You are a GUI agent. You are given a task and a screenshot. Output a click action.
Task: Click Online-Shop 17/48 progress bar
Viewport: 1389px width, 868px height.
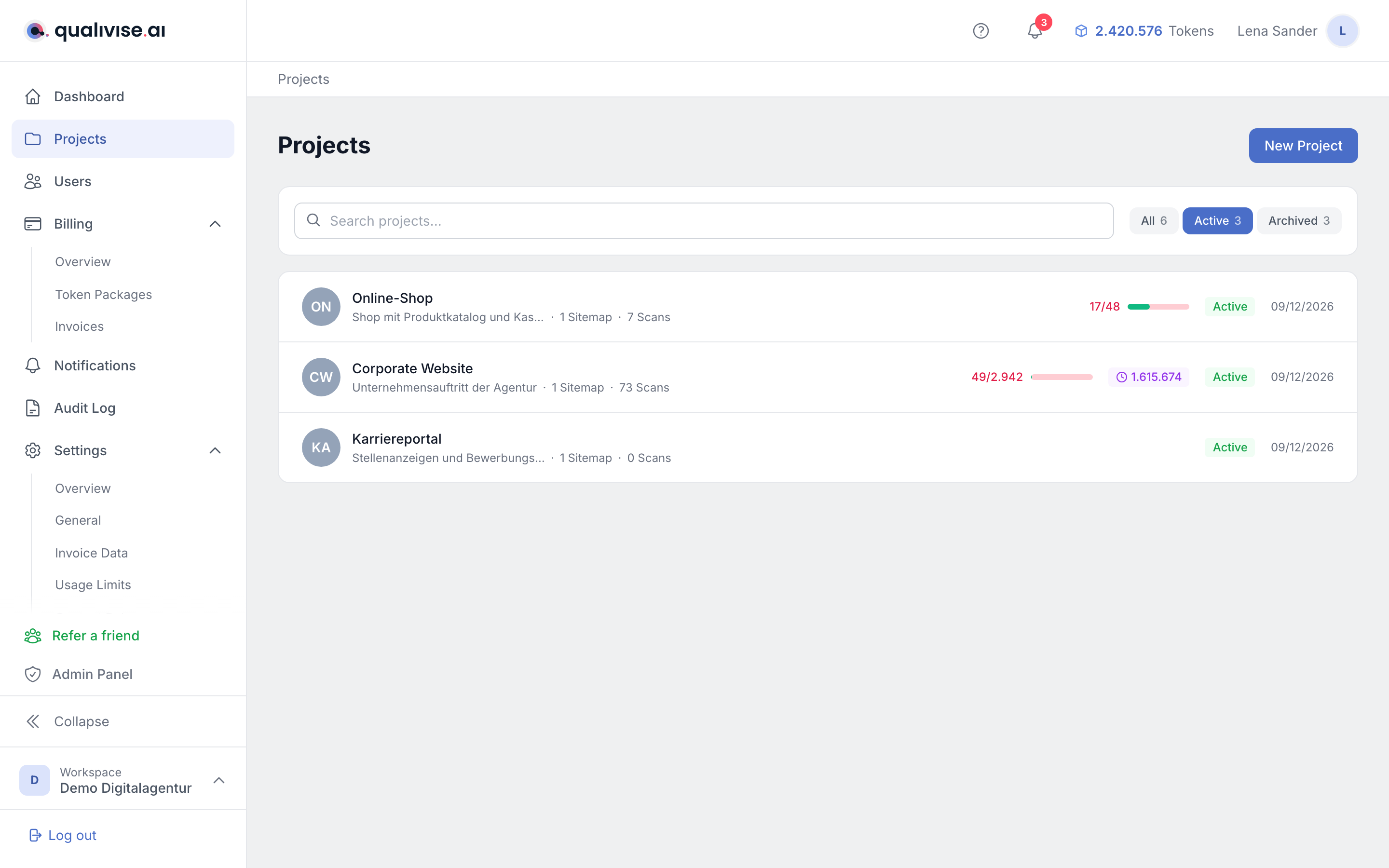[x=1158, y=307]
